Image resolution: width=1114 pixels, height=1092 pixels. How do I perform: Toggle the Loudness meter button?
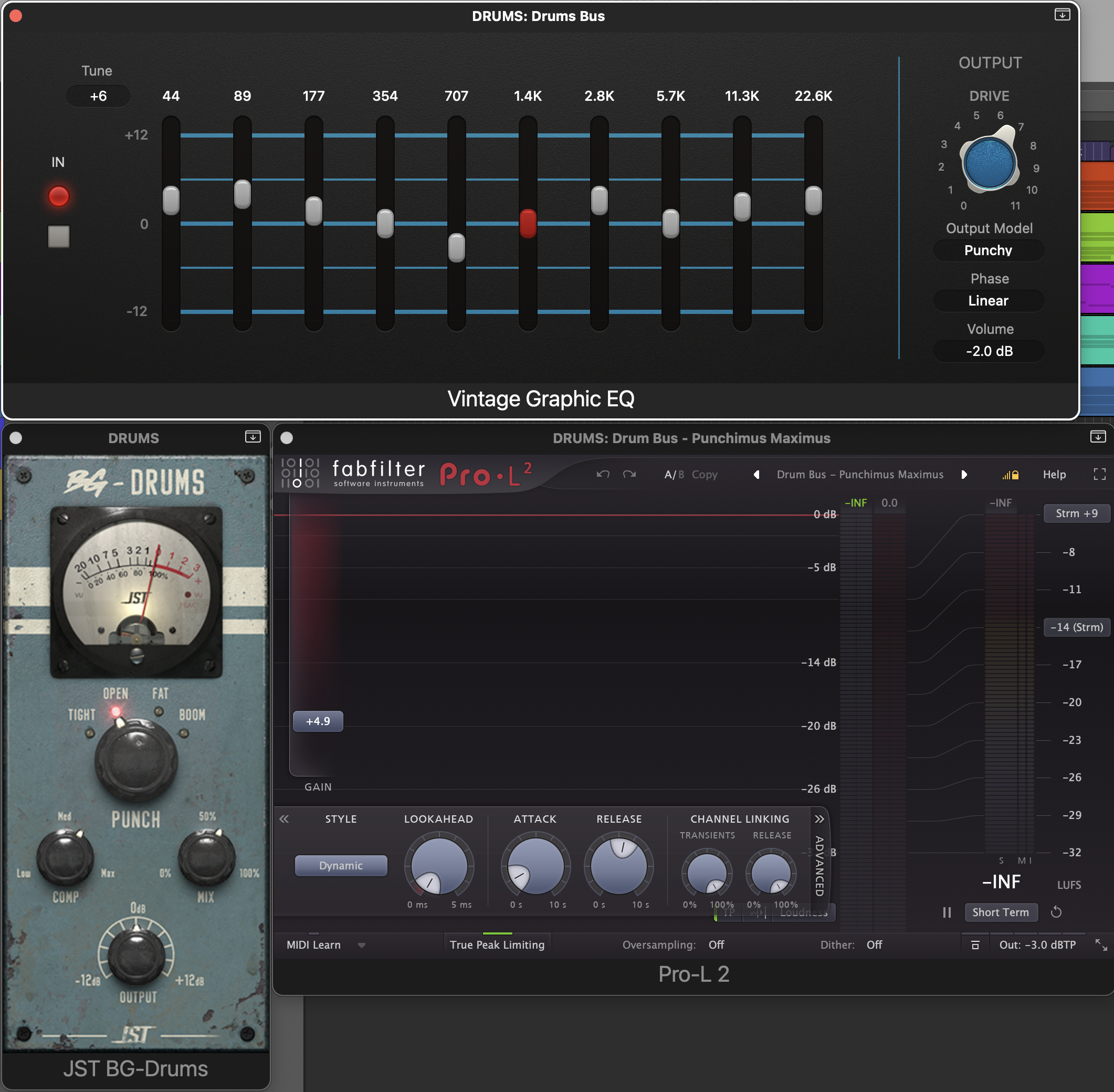click(x=803, y=912)
